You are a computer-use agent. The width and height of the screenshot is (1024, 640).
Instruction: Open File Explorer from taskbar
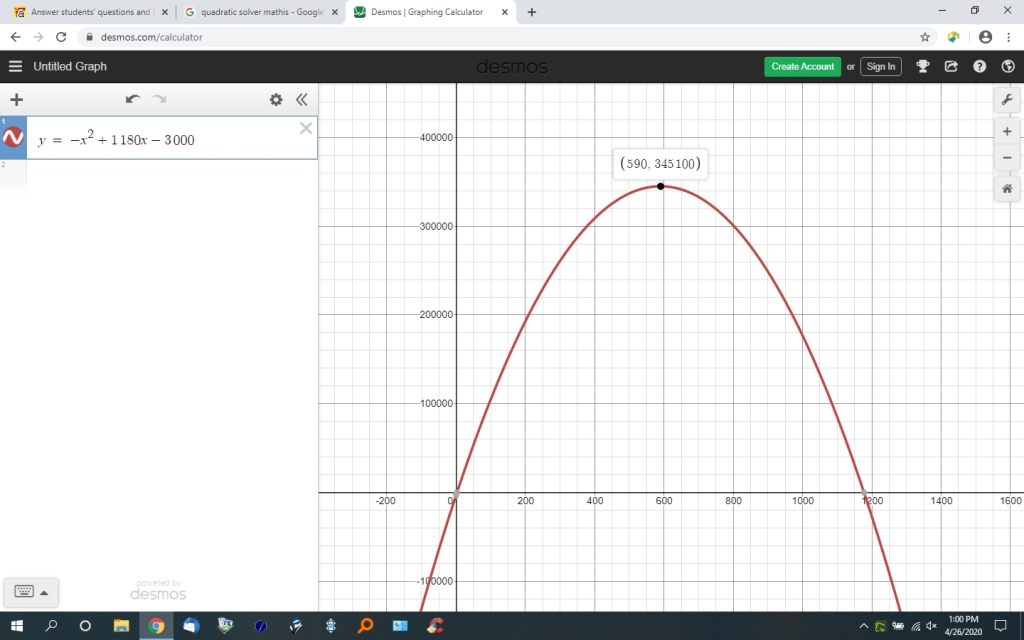tap(121, 626)
